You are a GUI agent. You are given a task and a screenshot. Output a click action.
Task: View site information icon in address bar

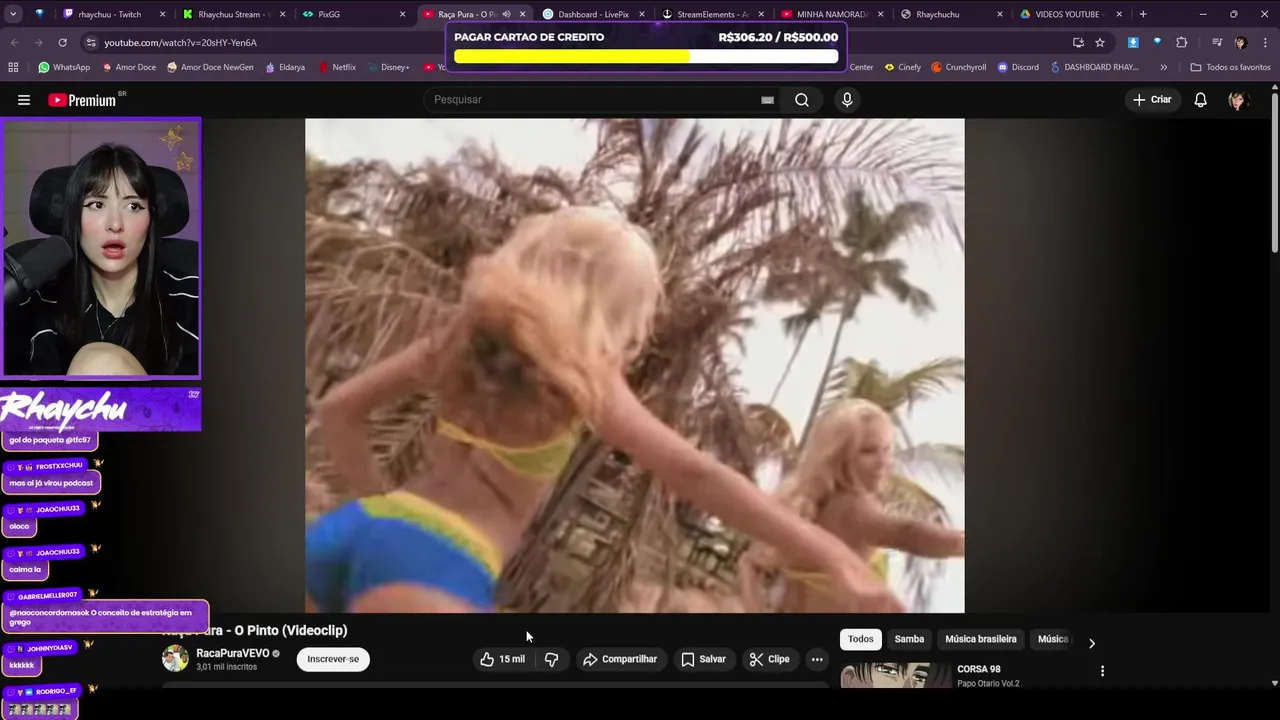91,43
